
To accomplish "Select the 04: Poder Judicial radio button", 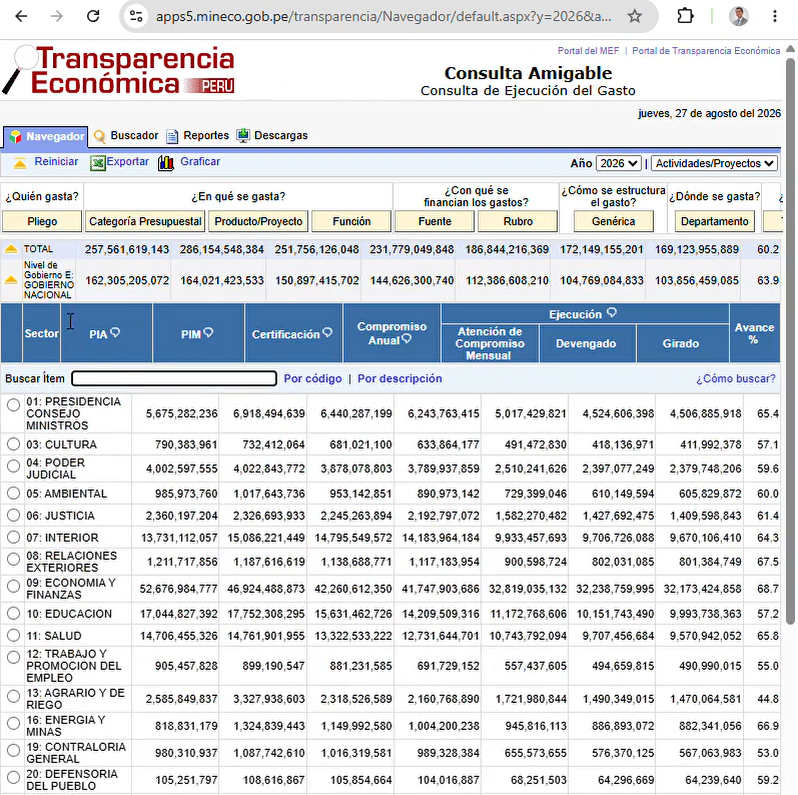I will pos(14,465).
